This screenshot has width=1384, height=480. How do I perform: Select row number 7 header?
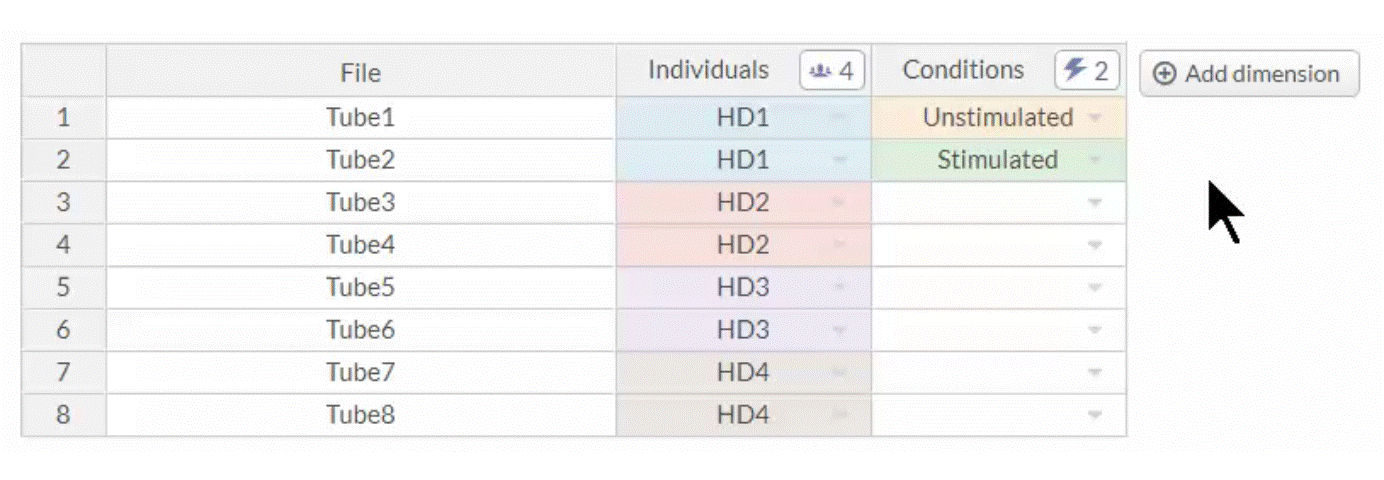pos(63,372)
